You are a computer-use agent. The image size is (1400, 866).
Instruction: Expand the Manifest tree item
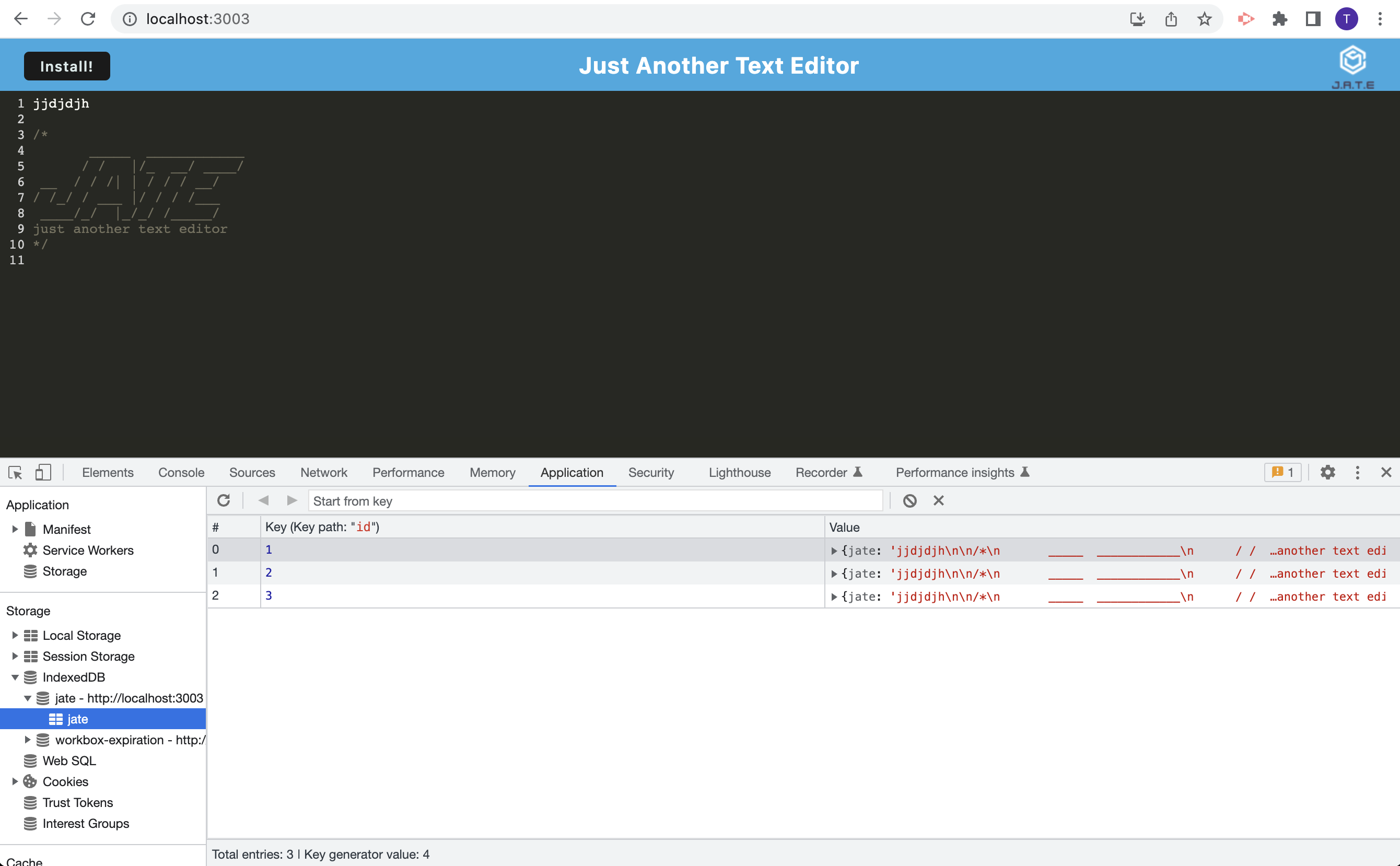tap(14, 529)
